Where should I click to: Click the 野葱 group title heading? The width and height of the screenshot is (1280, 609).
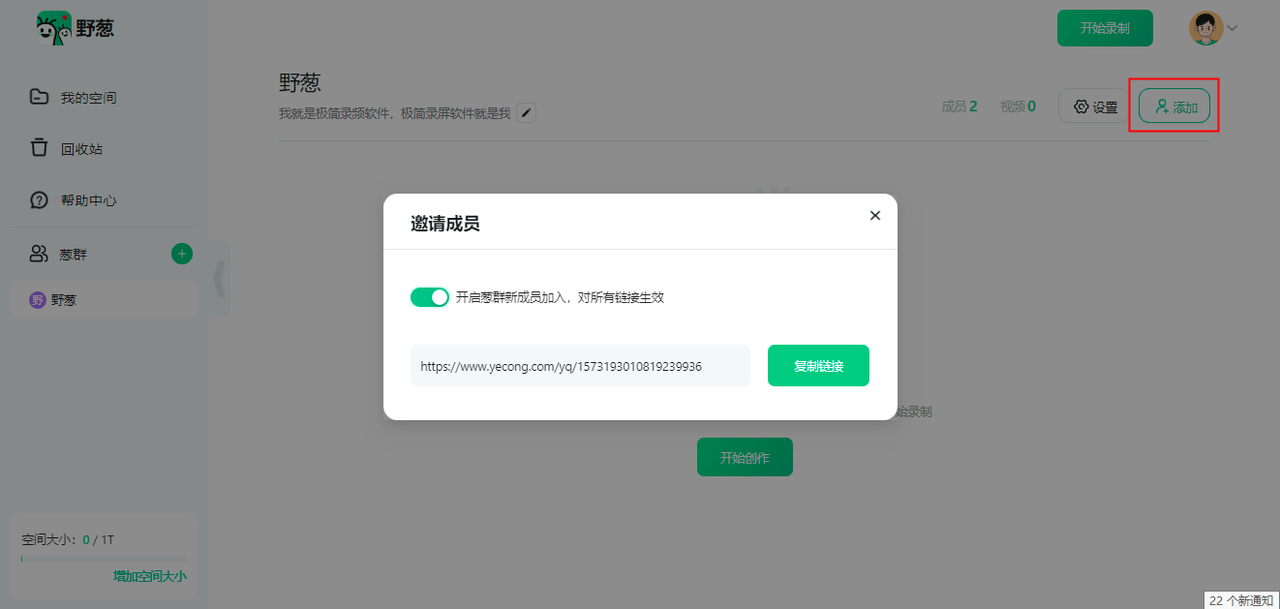(300, 83)
